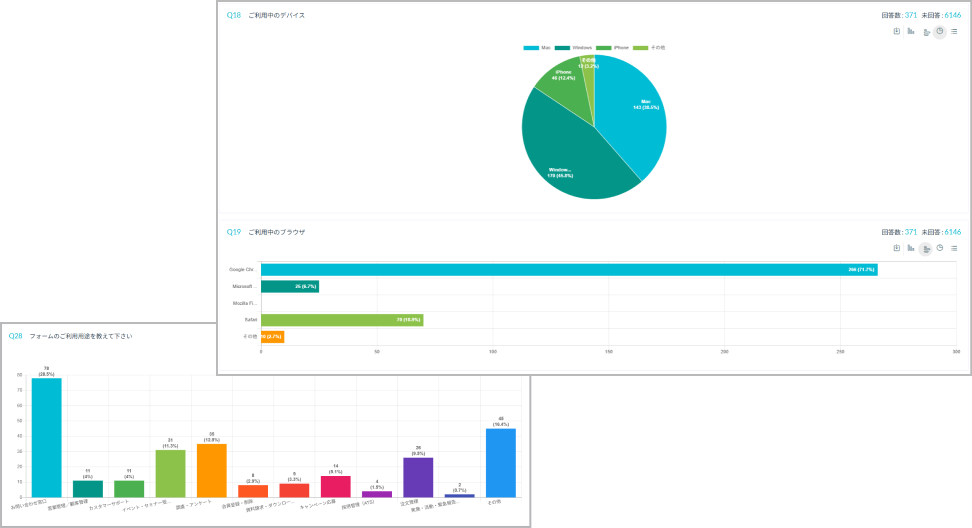The width and height of the screenshot is (972, 528).
Task: Open Q19 list view icon
Action: 954,248
